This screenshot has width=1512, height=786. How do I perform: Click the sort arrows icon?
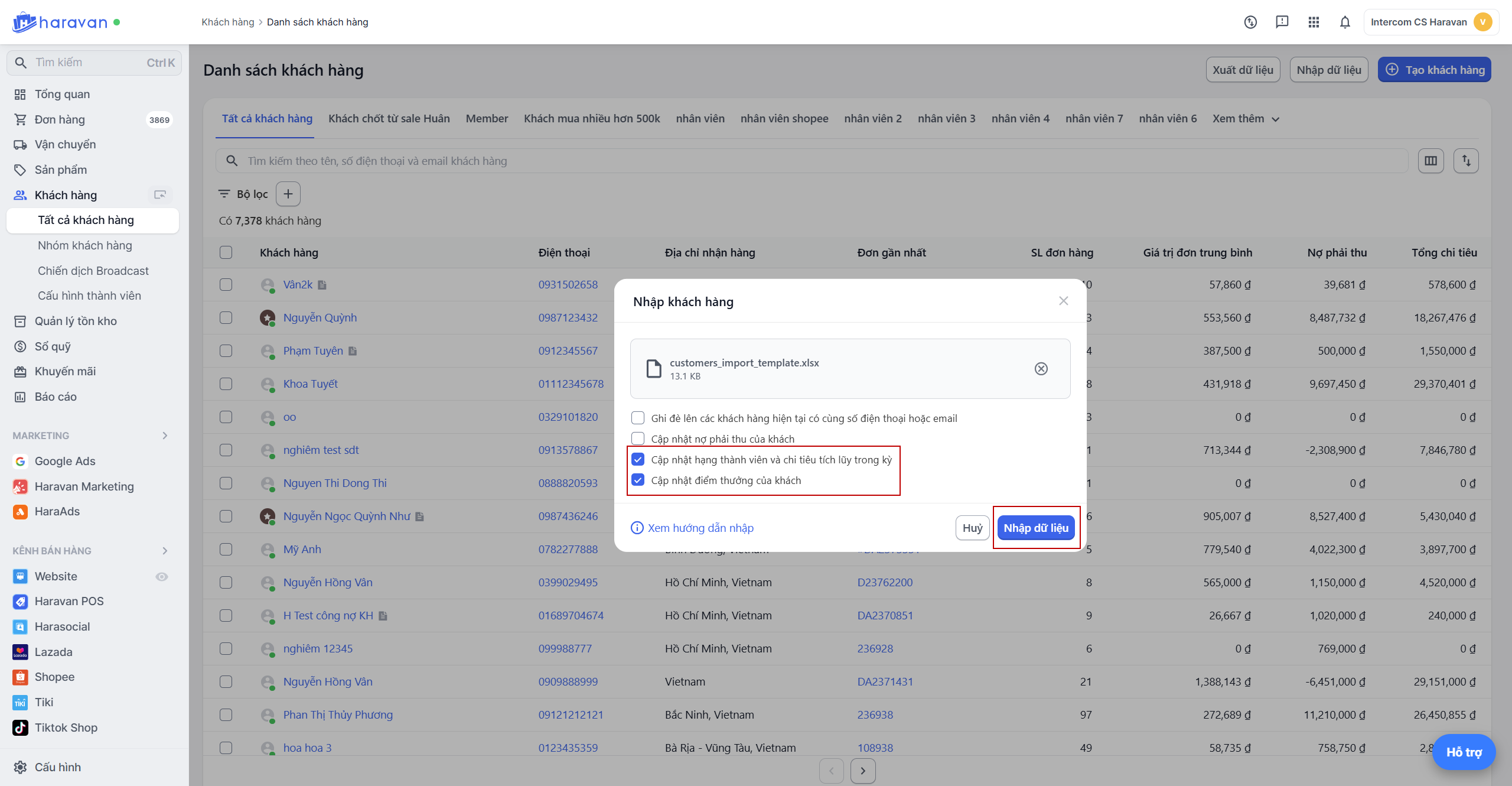click(x=1466, y=161)
